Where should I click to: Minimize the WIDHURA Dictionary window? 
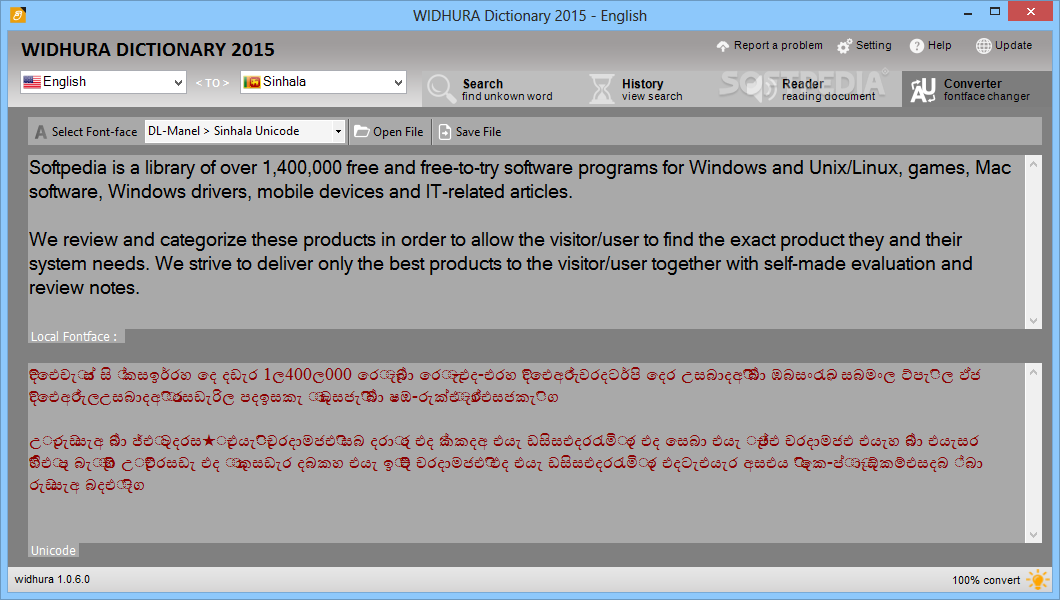point(969,12)
